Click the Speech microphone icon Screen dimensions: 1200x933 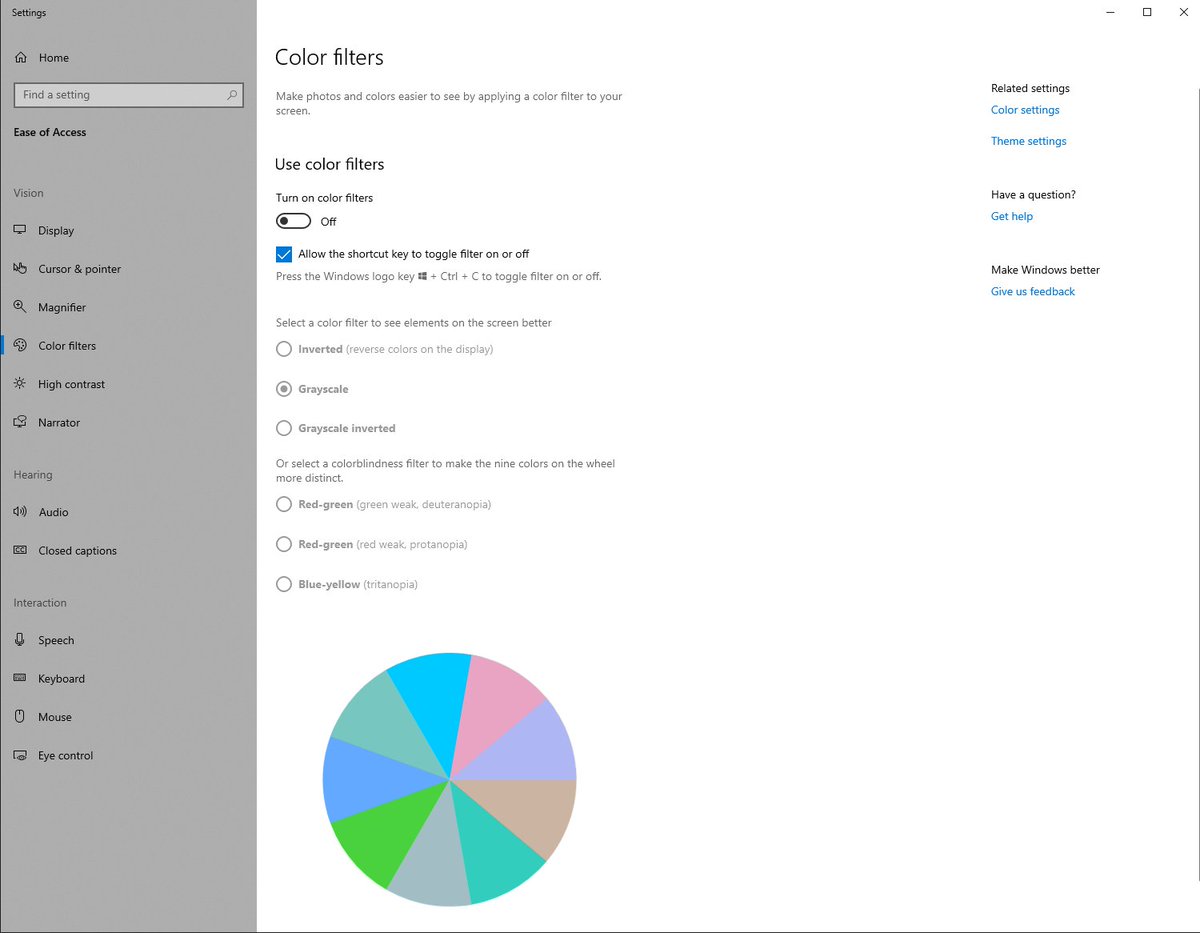coord(20,640)
